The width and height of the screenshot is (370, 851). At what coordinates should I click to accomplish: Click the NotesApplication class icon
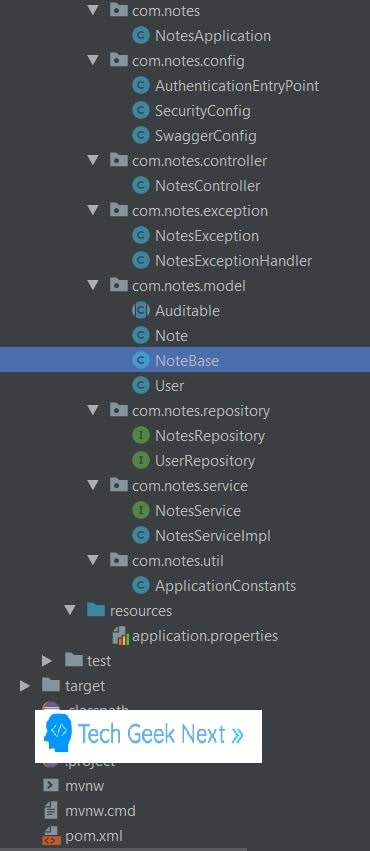coord(141,36)
